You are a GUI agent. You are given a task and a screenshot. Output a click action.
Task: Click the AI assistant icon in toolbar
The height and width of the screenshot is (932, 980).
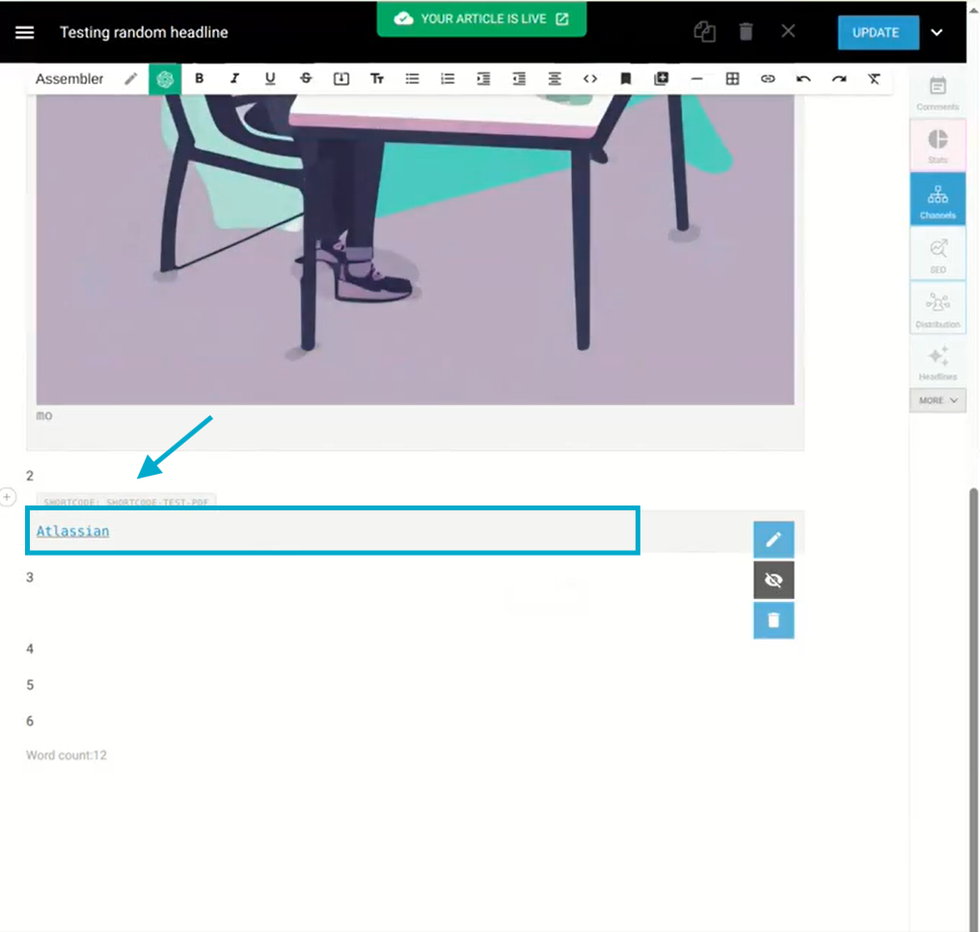pos(165,79)
